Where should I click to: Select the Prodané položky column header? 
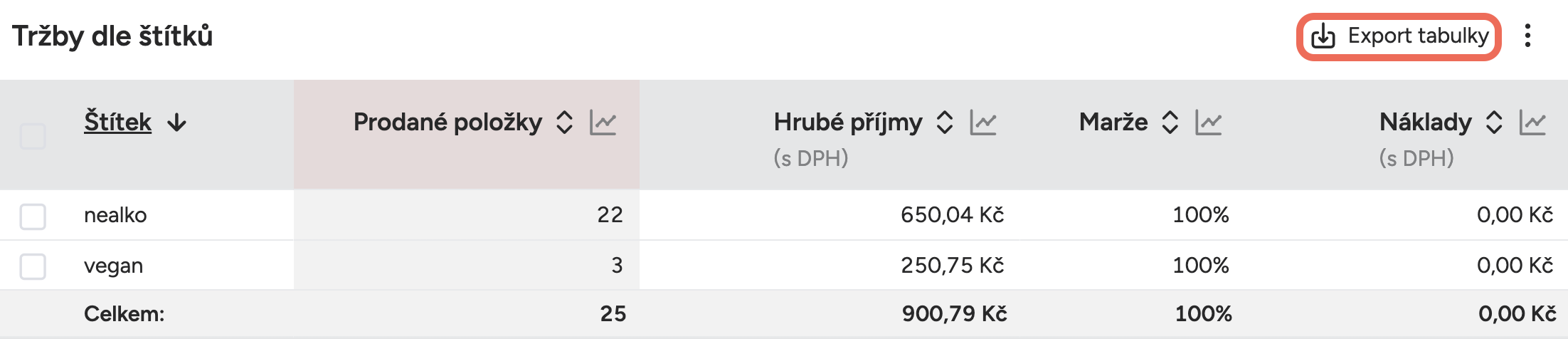click(x=447, y=122)
